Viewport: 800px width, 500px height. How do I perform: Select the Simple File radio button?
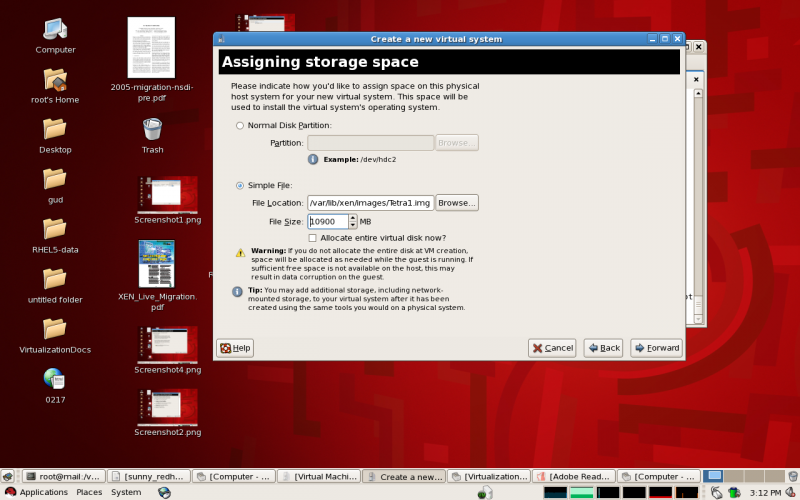[x=240, y=186]
